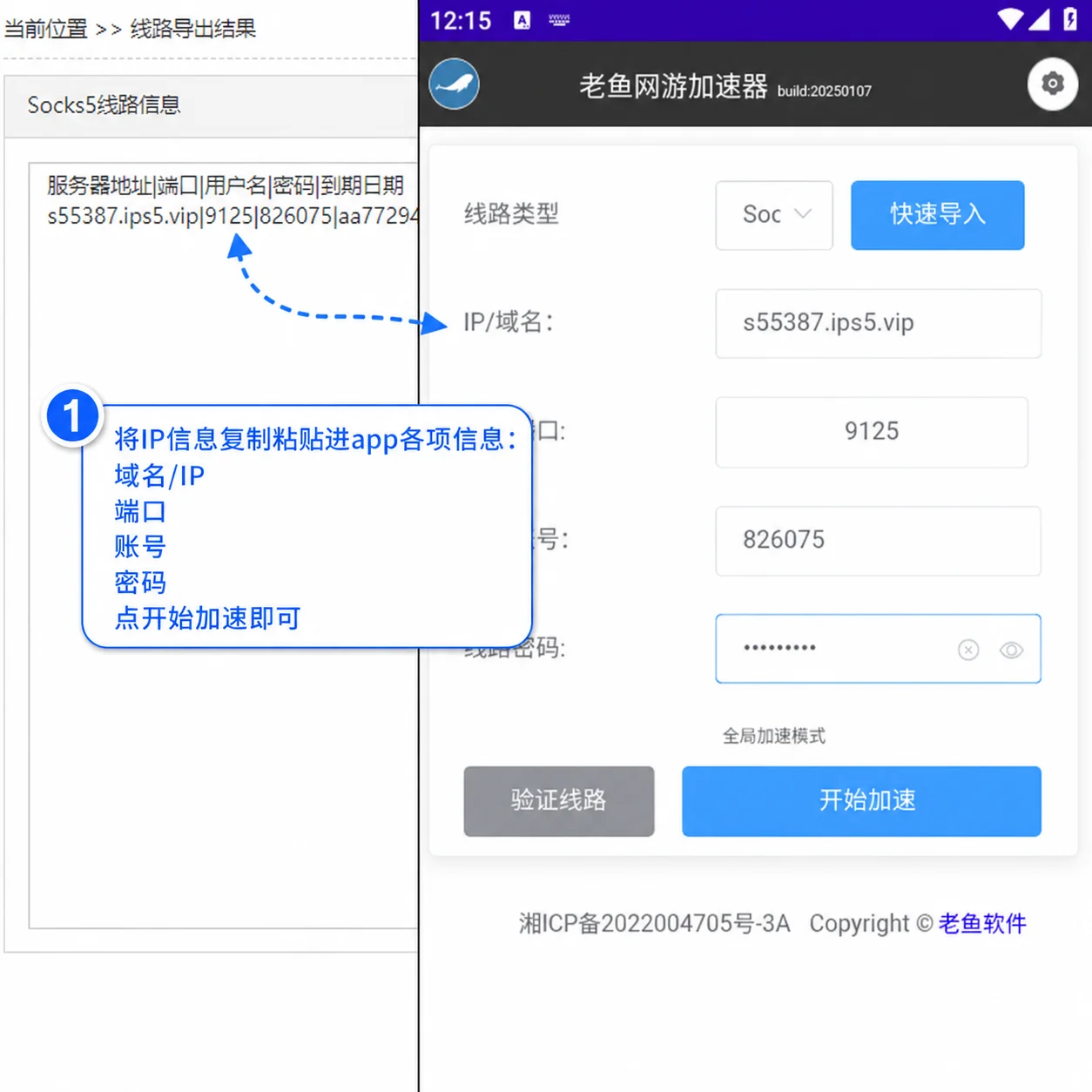Show password using the eye icon
This screenshot has width=1092, height=1092.
(x=1011, y=650)
